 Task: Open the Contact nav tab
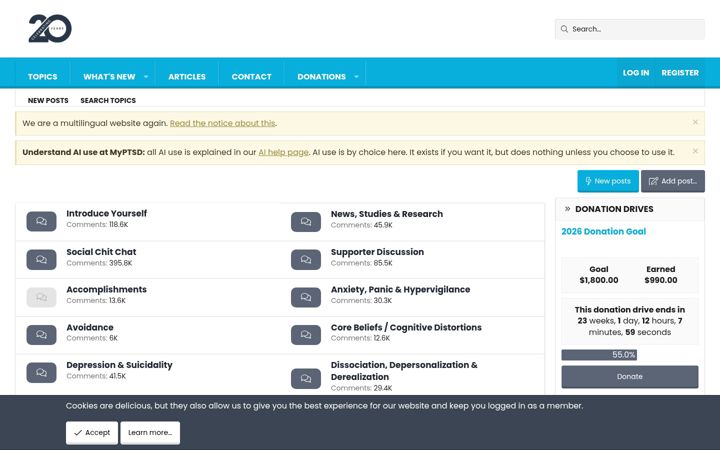pos(252,77)
